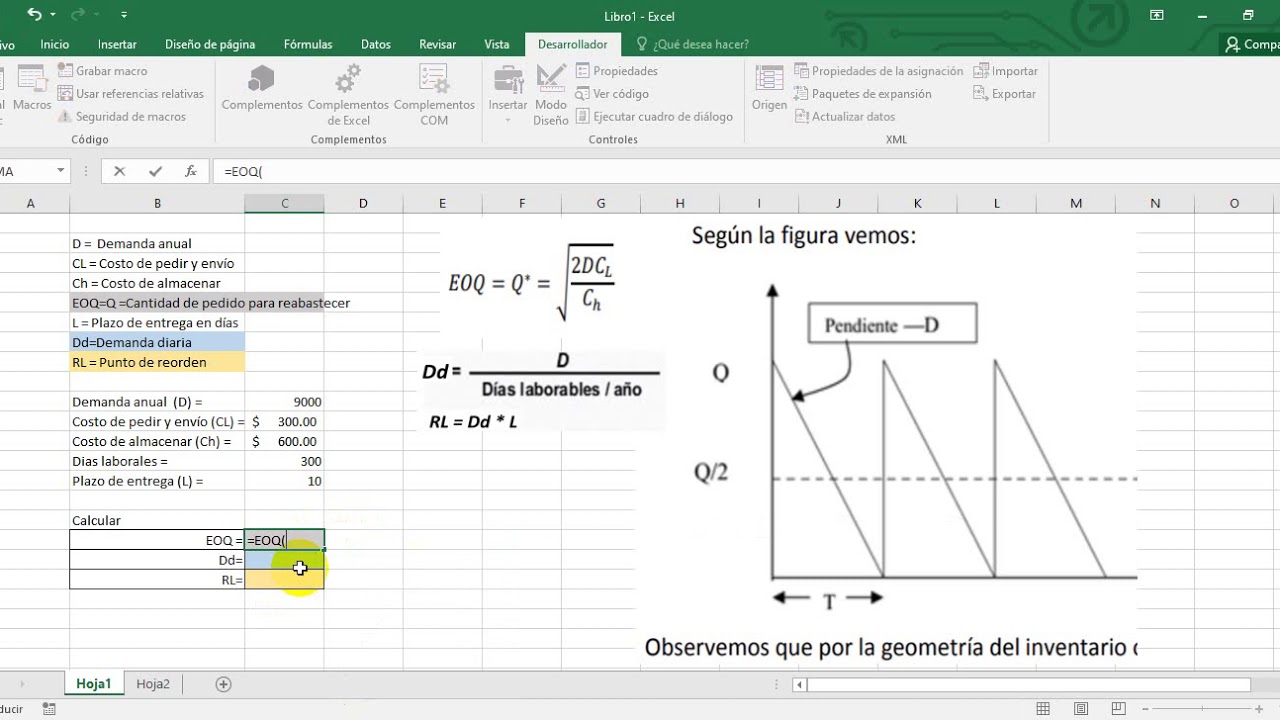Click Ejecutar cuadro de diálogo
The width and height of the screenshot is (1280, 720).
pos(654,117)
